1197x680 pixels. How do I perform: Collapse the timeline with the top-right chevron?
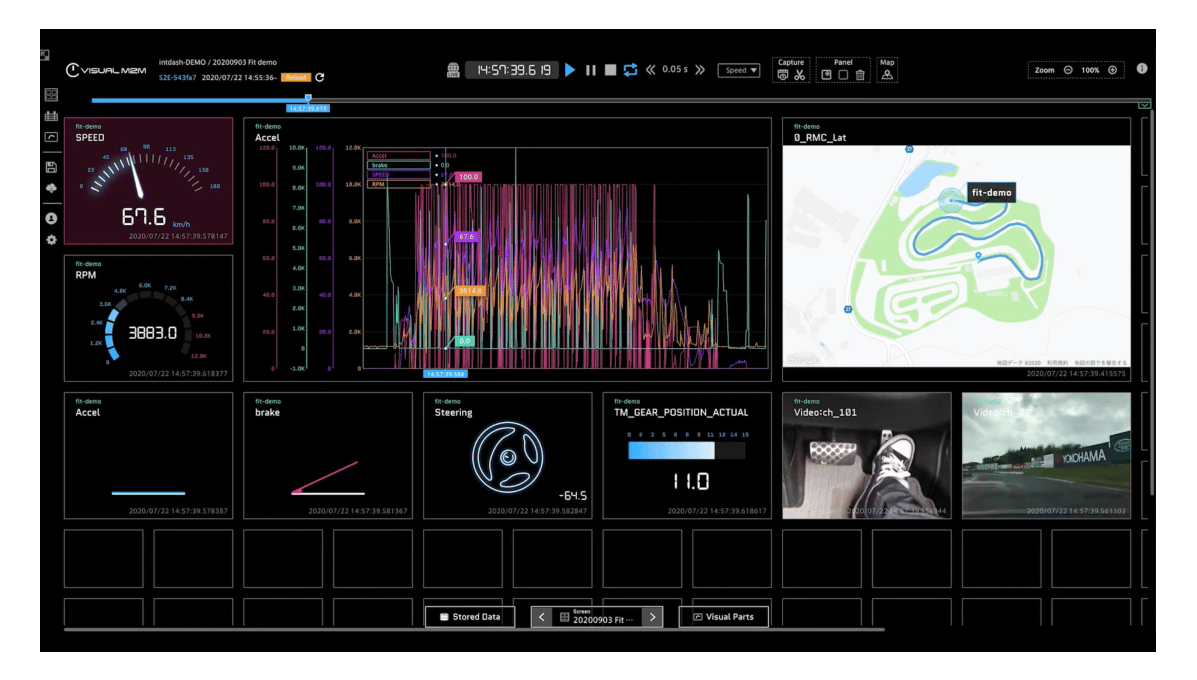point(1144,105)
